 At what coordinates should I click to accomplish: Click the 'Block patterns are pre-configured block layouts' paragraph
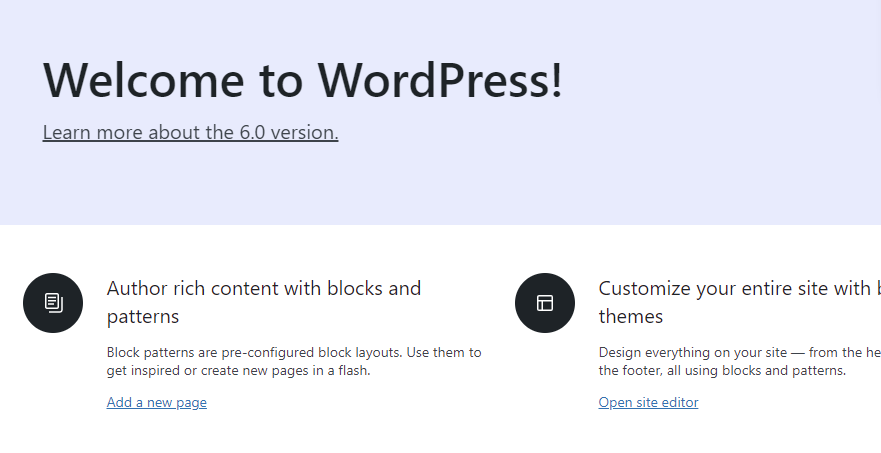(294, 361)
